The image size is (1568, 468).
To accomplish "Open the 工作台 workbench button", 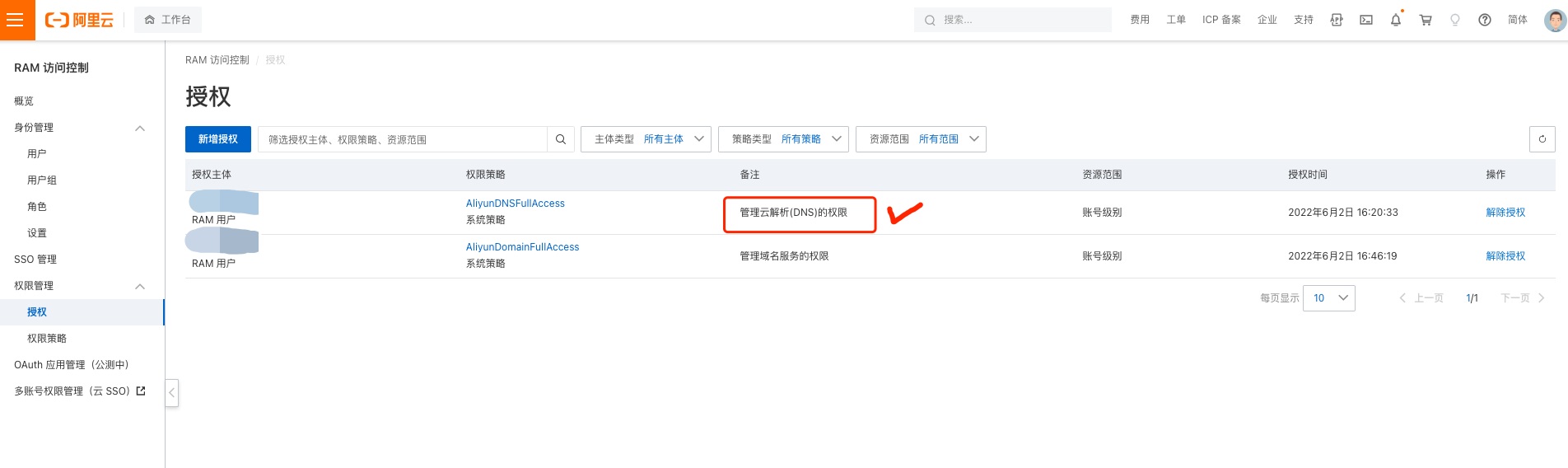I will (x=168, y=20).
